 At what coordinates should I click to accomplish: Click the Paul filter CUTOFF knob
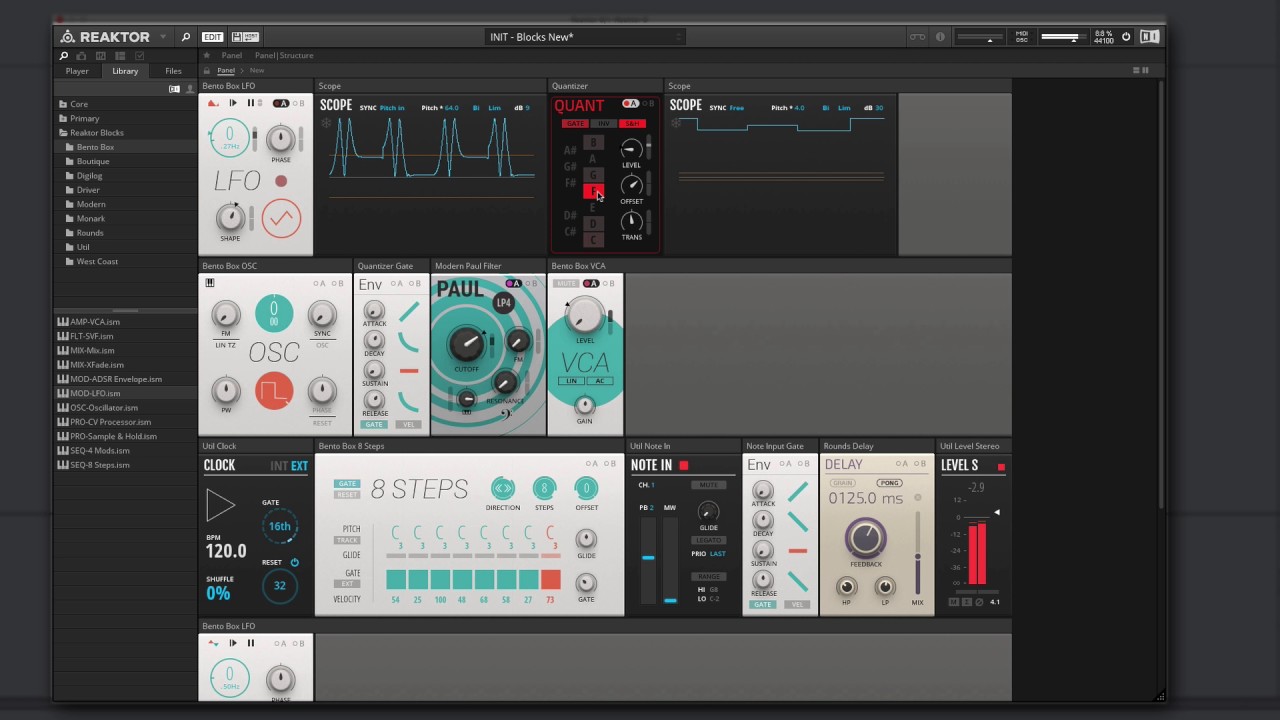[x=466, y=344]
